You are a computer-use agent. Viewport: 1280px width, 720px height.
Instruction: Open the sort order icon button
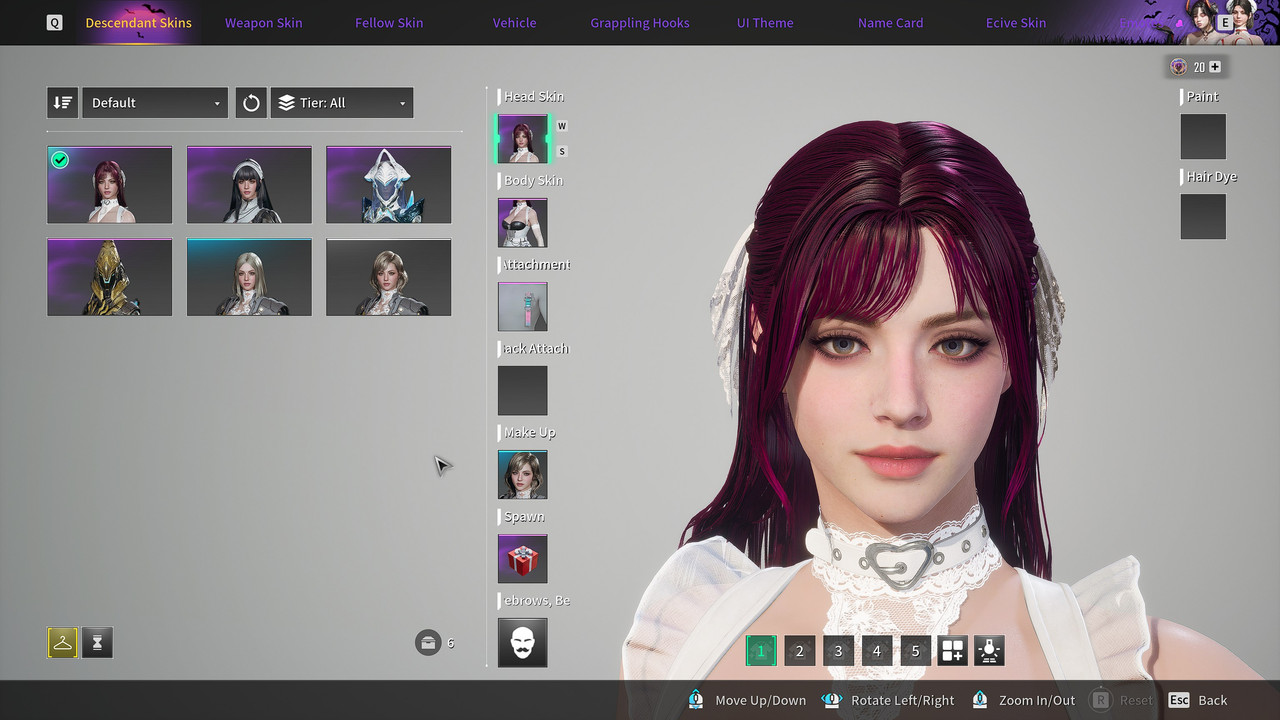click(x=62, y=103)
